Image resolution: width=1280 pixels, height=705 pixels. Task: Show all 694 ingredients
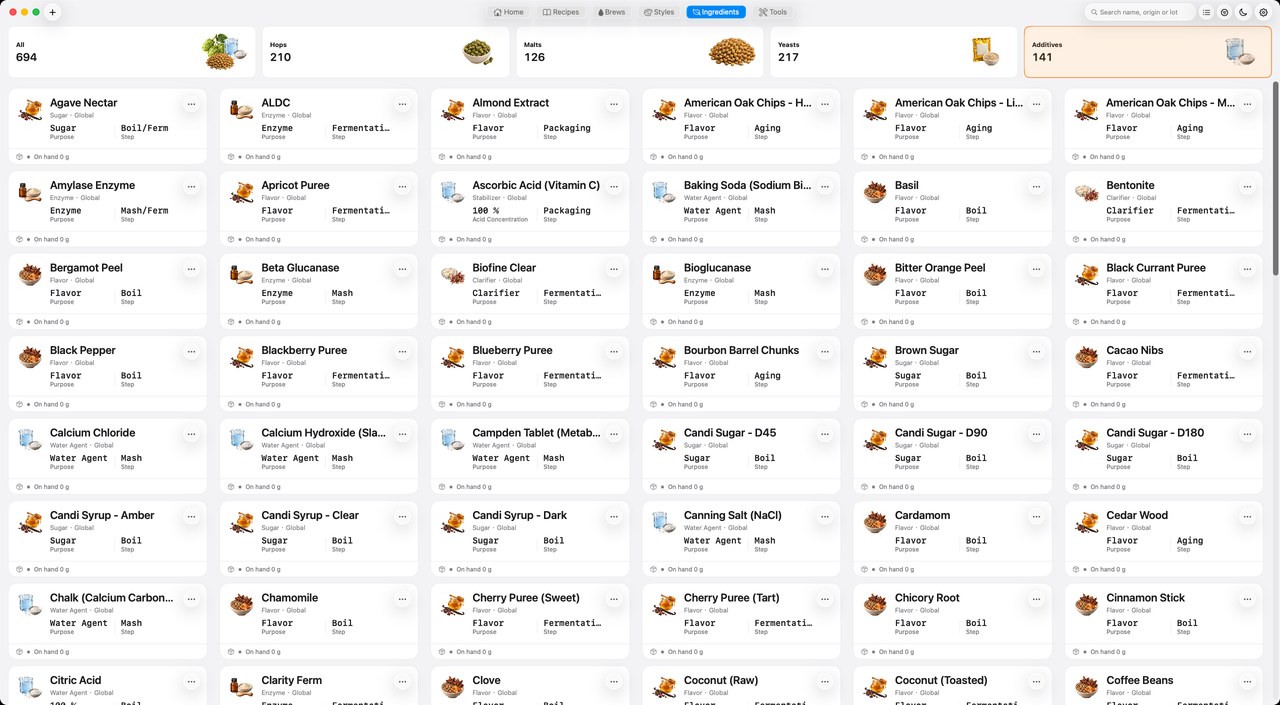[132, 52]
